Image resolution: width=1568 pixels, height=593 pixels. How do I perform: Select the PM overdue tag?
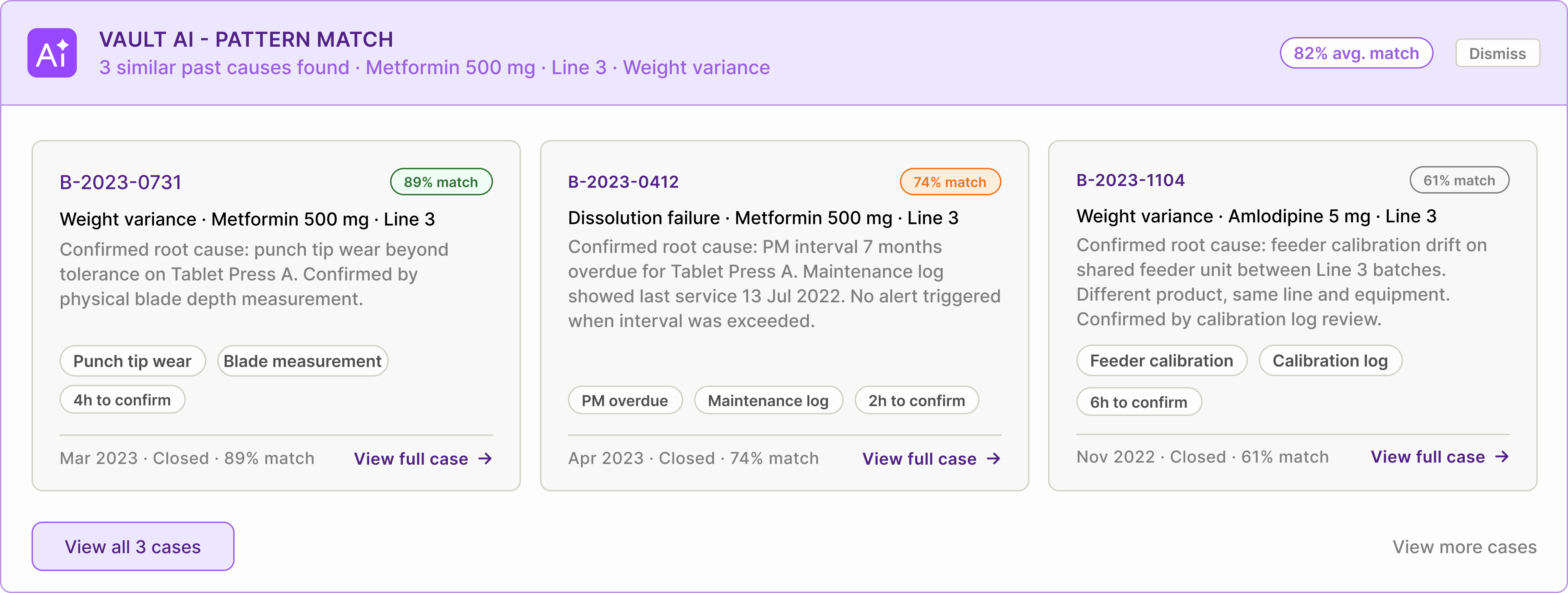[x=625, y=400]
